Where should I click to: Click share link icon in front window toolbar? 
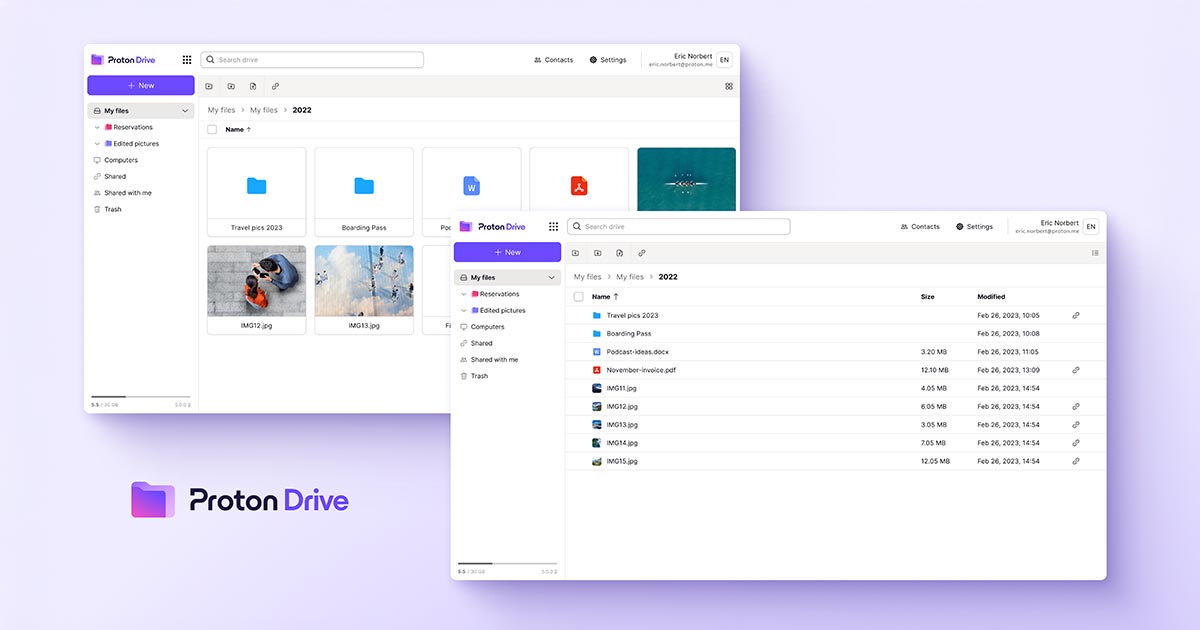(642, 253)
